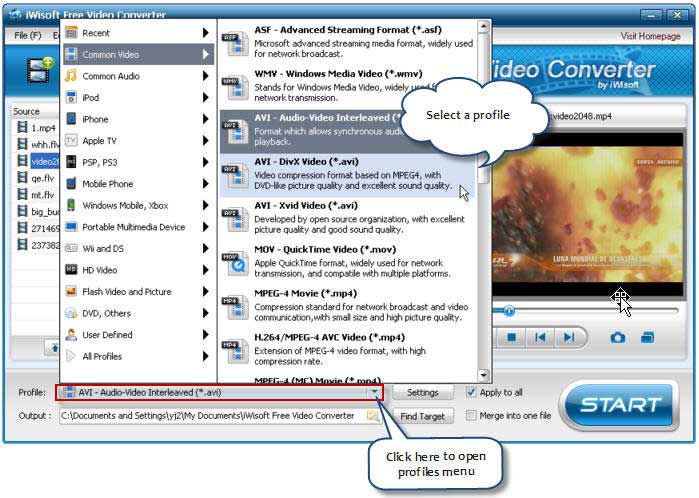This screenshot has height=498, width=699.
Task: Select qe.flv in the Source list
Action: (x=43, y=178)
